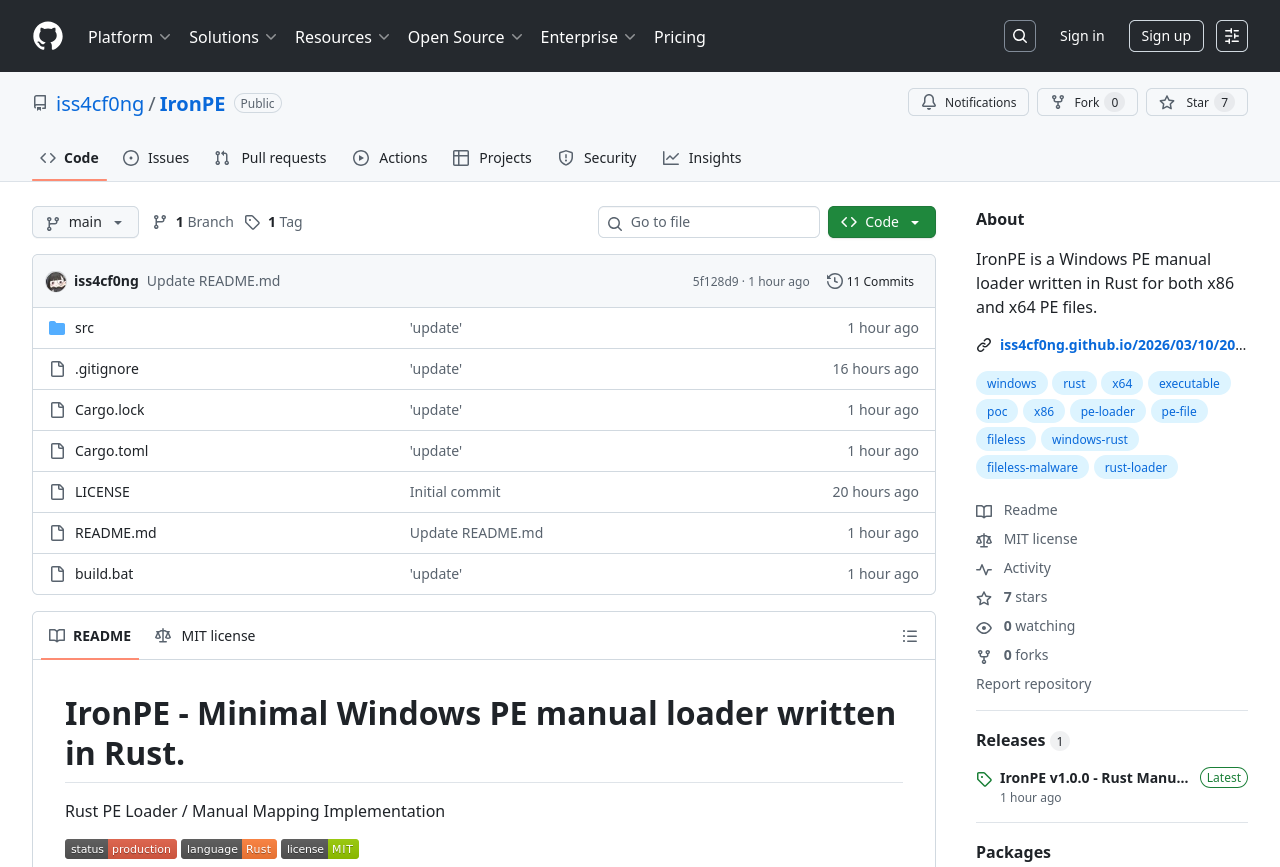Click the Sign up button
The height and width of the screenshot is (867, 1280).
1165,36
